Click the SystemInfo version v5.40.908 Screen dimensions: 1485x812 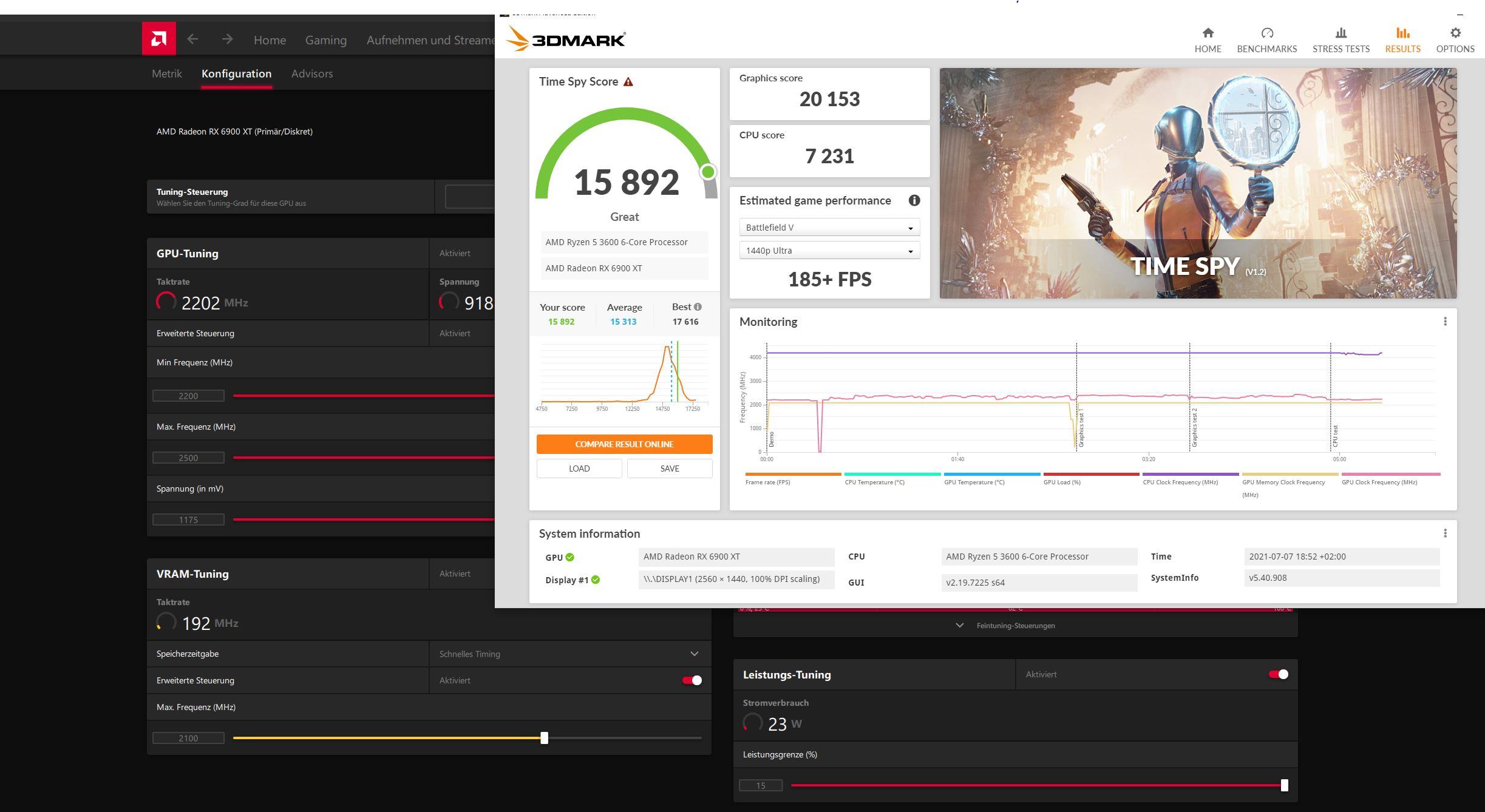1341,578
